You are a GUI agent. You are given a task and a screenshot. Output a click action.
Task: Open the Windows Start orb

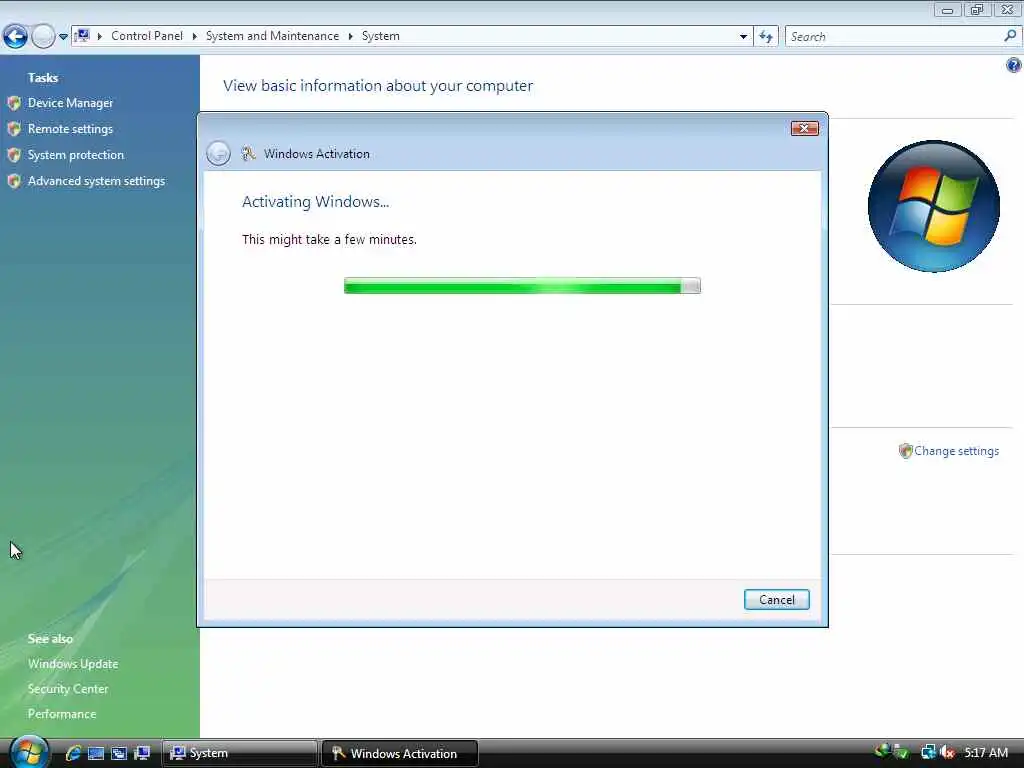[x=28, y=752]
